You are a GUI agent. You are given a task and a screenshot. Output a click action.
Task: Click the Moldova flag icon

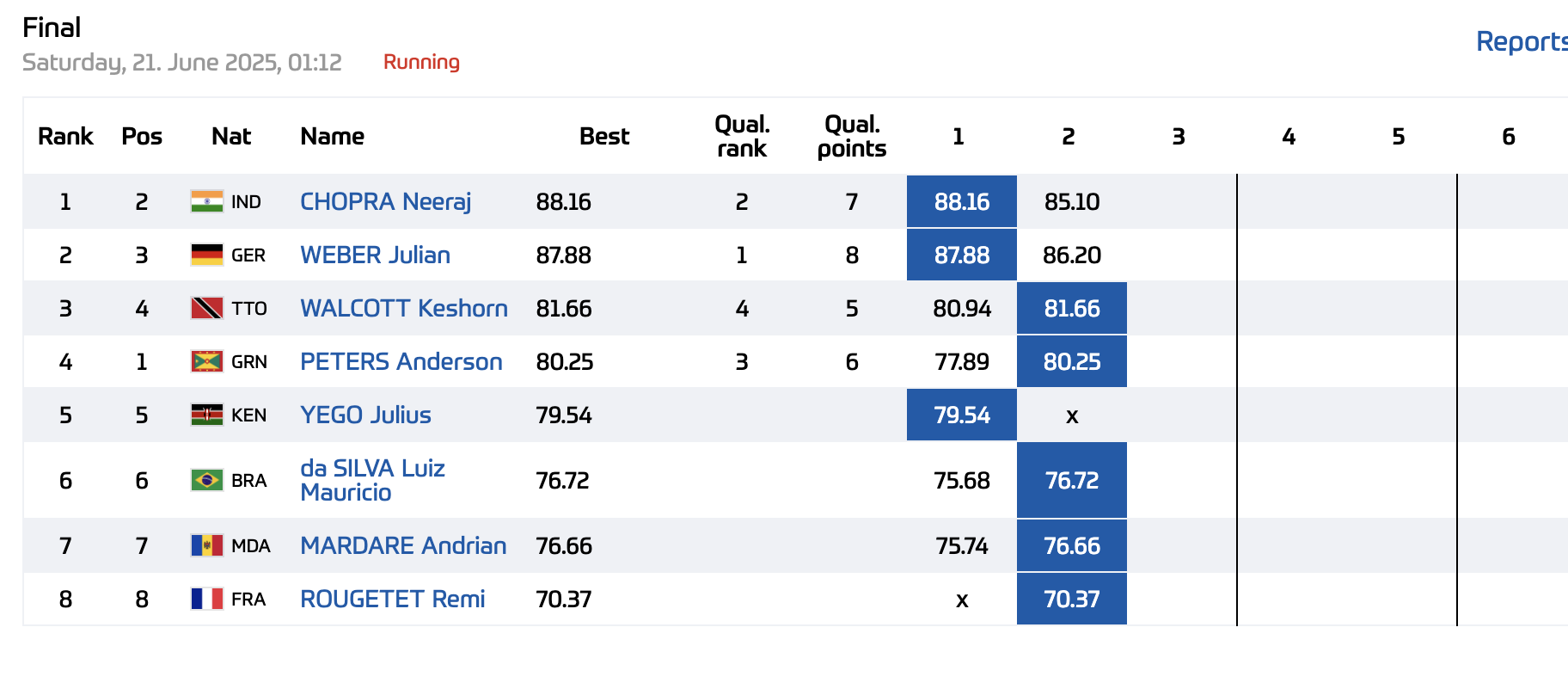[207, 545]
